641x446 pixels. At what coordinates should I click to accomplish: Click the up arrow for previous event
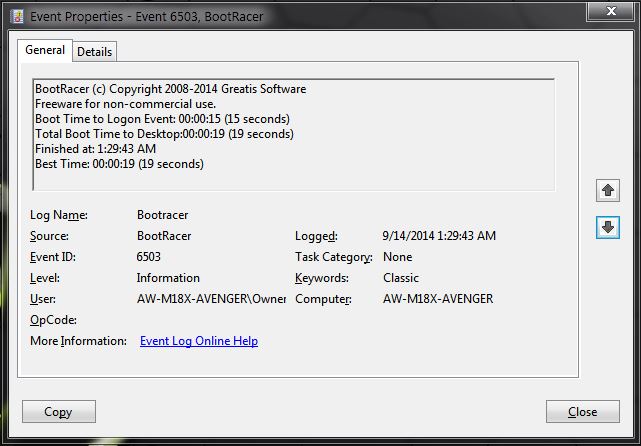click(x=607, y=190)
